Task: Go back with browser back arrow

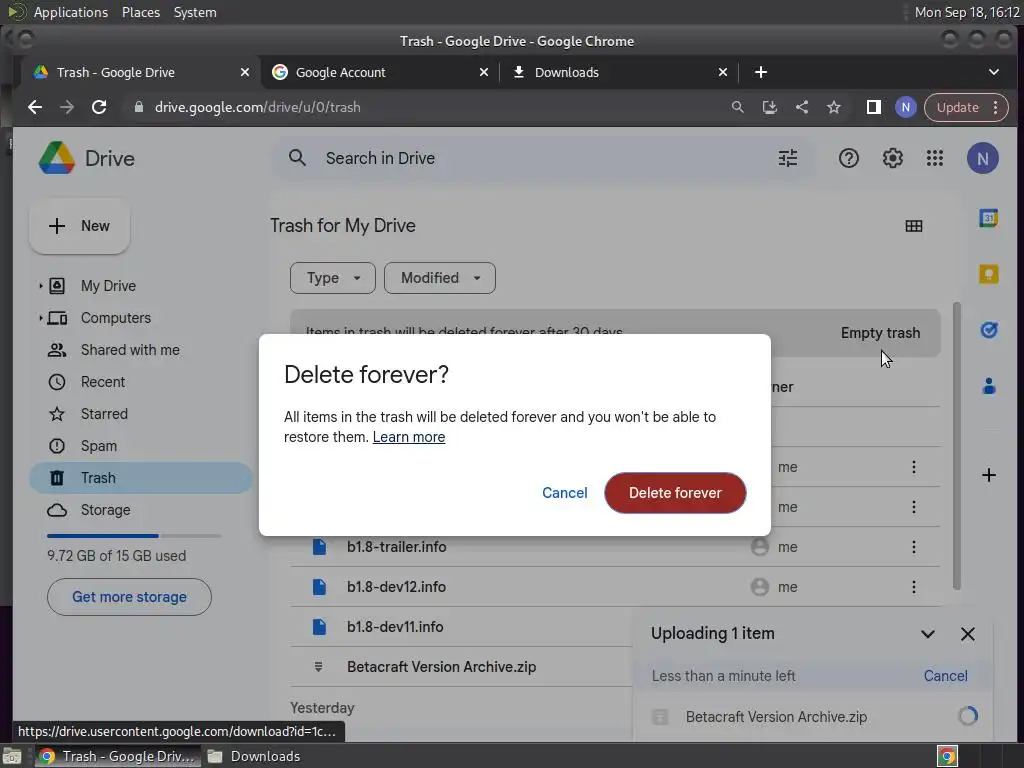Action: tap(35, 107)
